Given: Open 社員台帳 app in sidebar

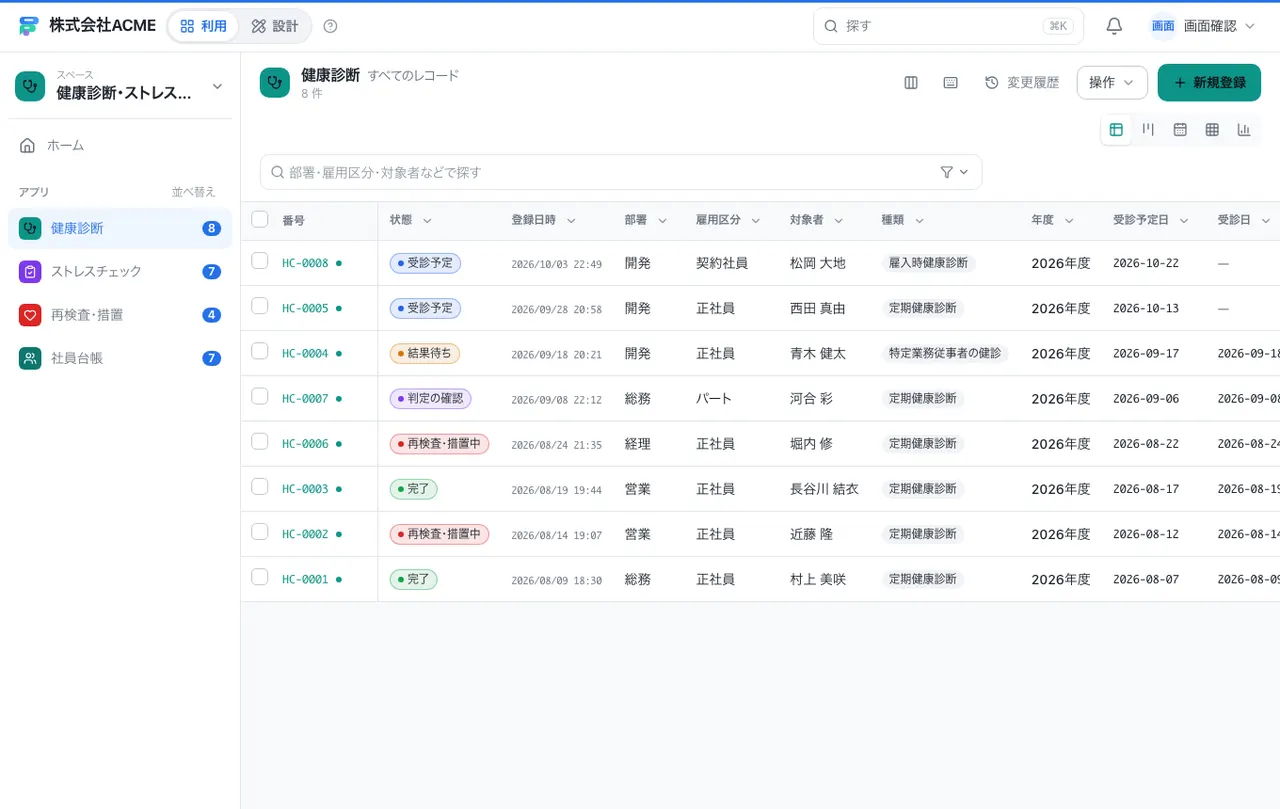Looking at the screenshot, I should 120,358.
